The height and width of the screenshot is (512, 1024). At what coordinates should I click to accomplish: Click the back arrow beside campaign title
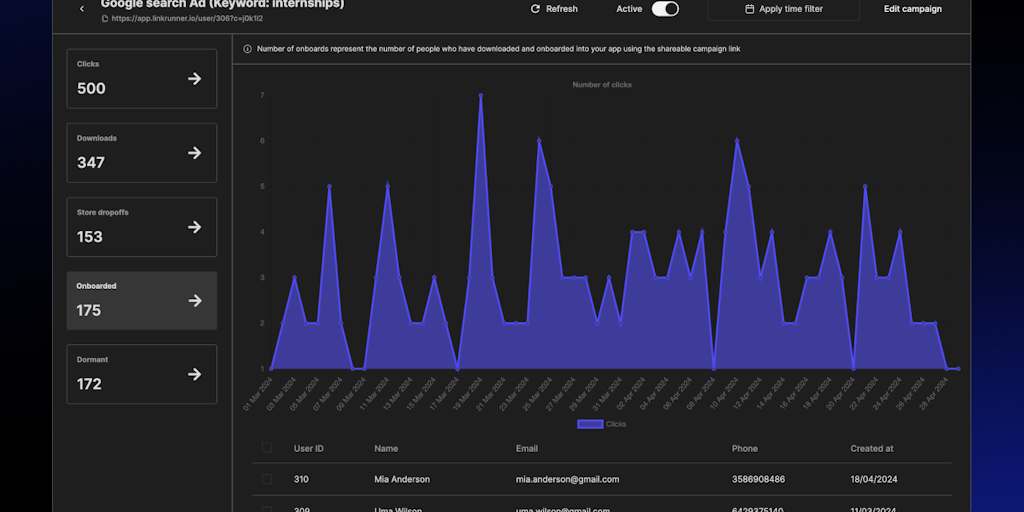(82, 9)
